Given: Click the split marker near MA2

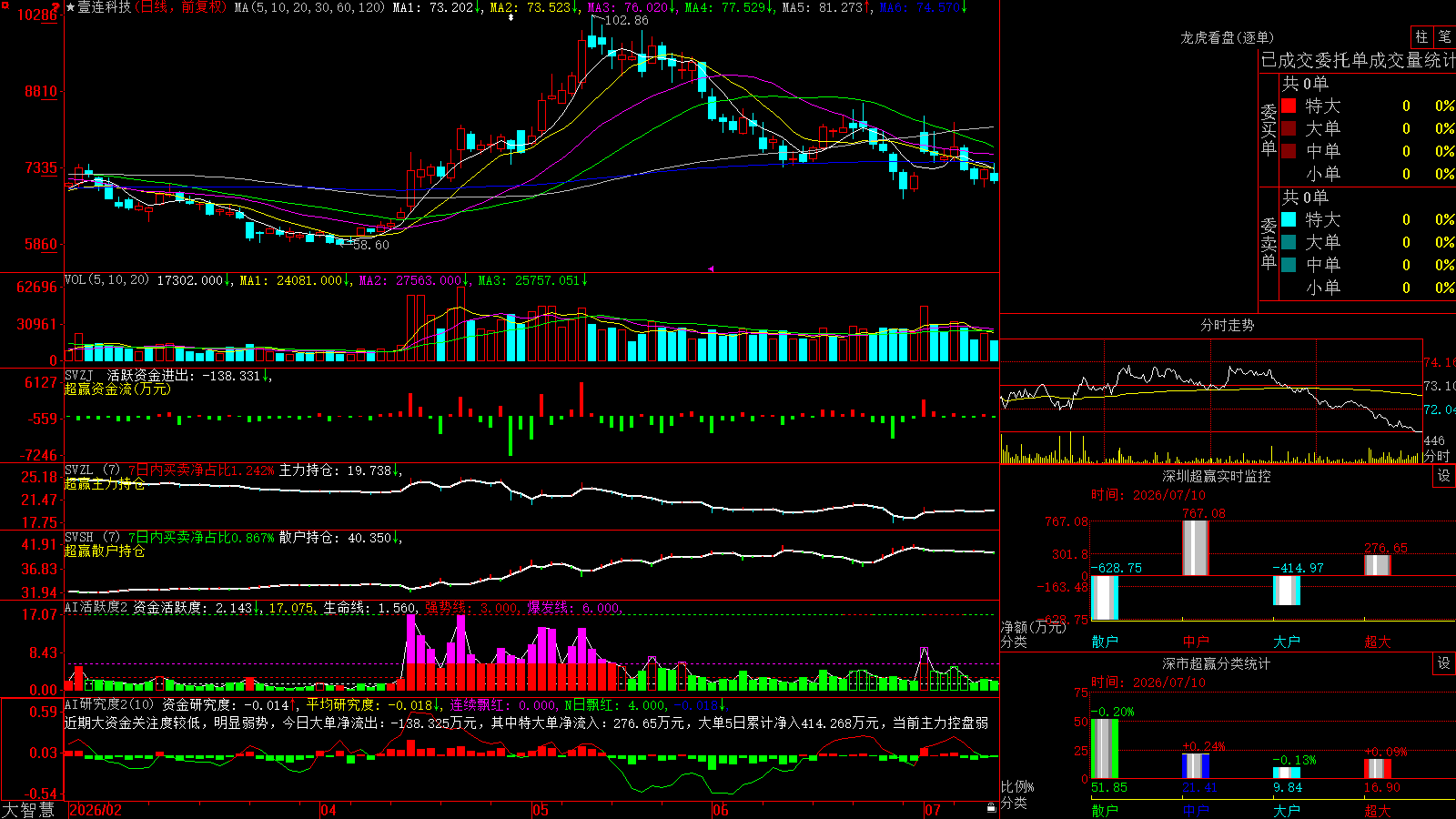Looking at the screenshot, I should tap(511, 17).
